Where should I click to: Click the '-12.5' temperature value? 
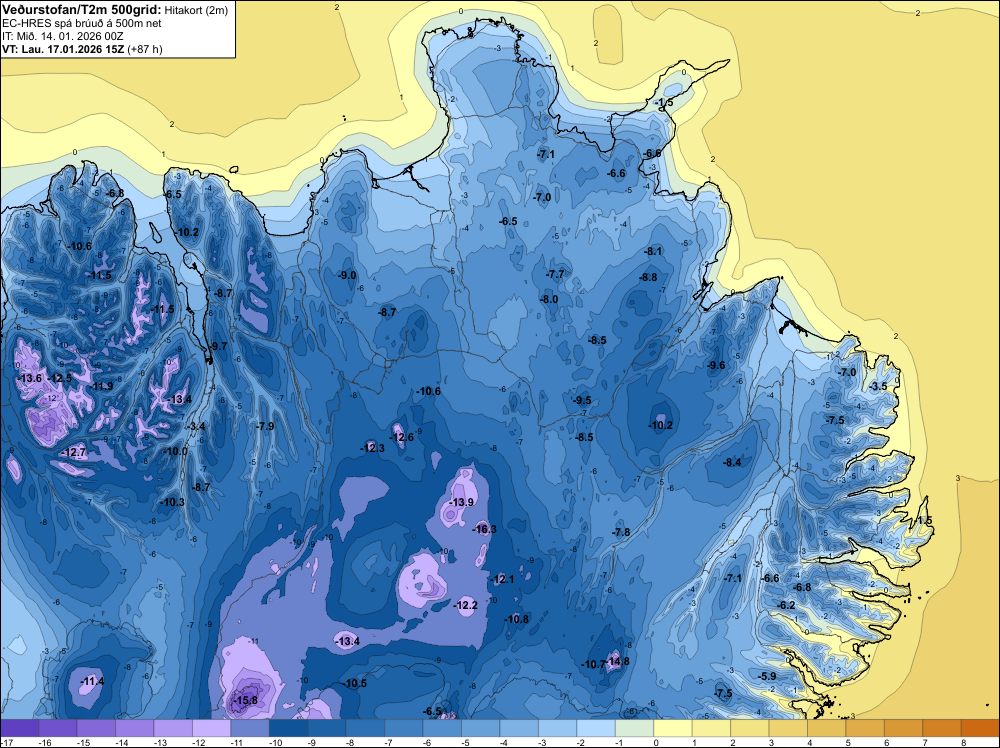(x=60, y=378)
